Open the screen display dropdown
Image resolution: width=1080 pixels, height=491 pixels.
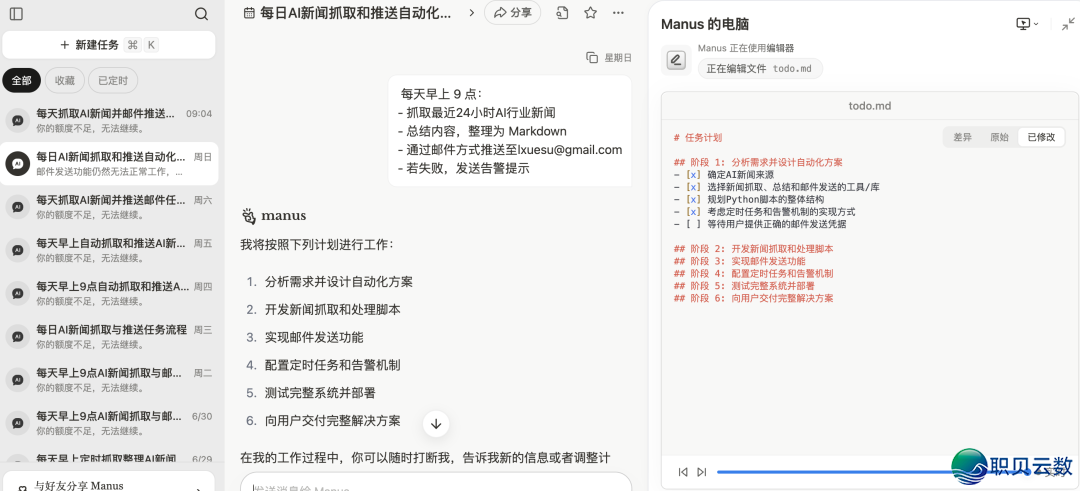tap(1027, 23)
